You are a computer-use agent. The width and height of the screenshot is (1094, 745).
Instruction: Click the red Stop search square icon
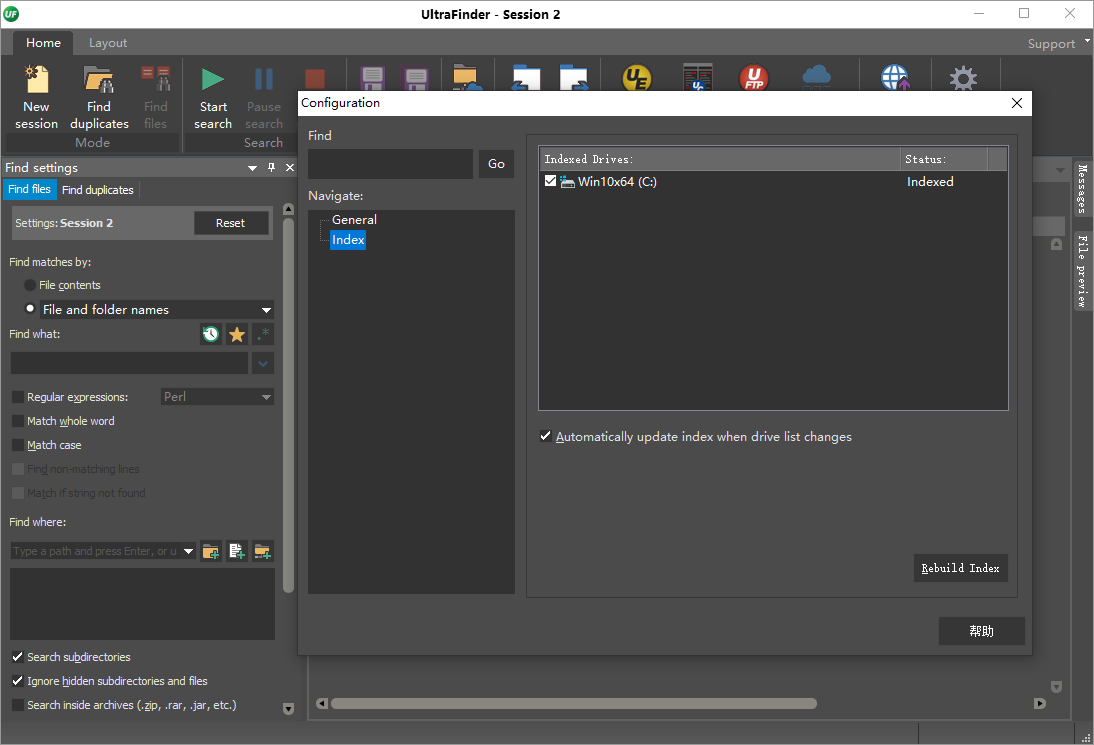click(315, 79)
